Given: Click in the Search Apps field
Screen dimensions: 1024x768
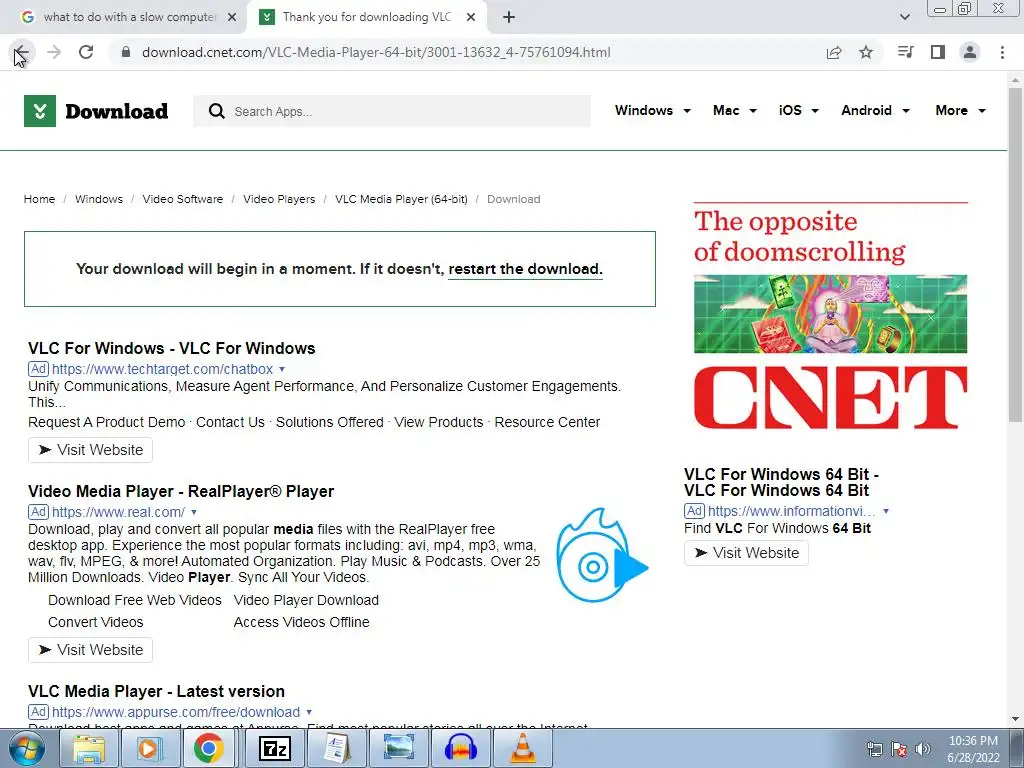Looking at the screenshot, I should [392, 111].
